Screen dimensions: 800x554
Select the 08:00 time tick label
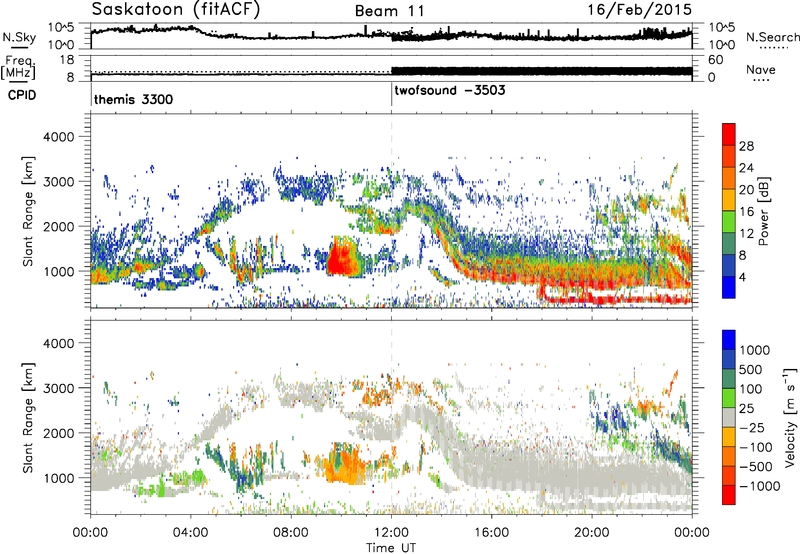click(291, 533)
